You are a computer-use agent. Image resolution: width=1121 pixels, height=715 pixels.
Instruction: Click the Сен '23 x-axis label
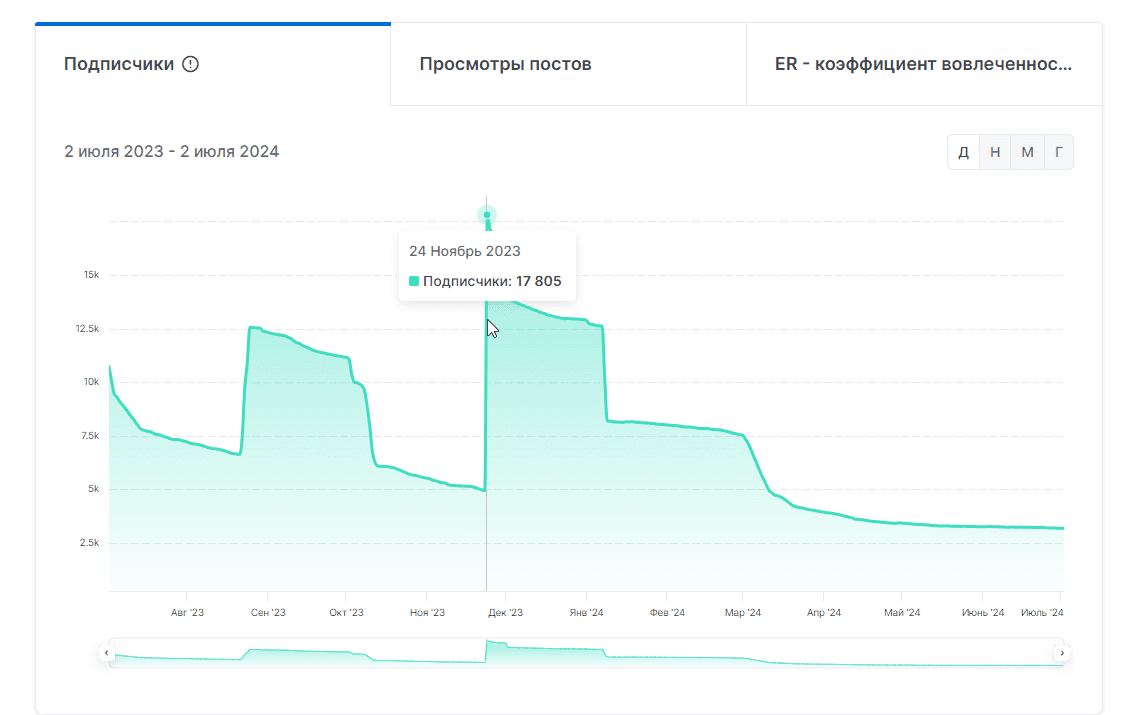point(268,613)
